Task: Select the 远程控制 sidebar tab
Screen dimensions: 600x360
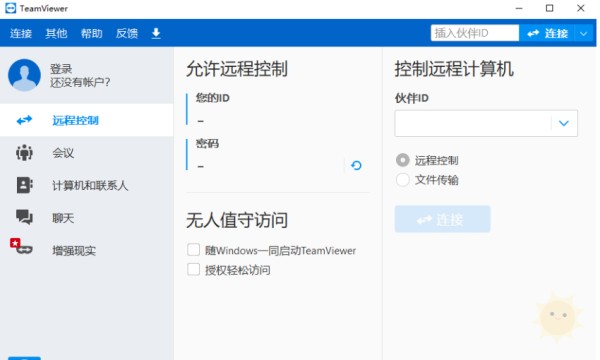Action: point(86,120)
